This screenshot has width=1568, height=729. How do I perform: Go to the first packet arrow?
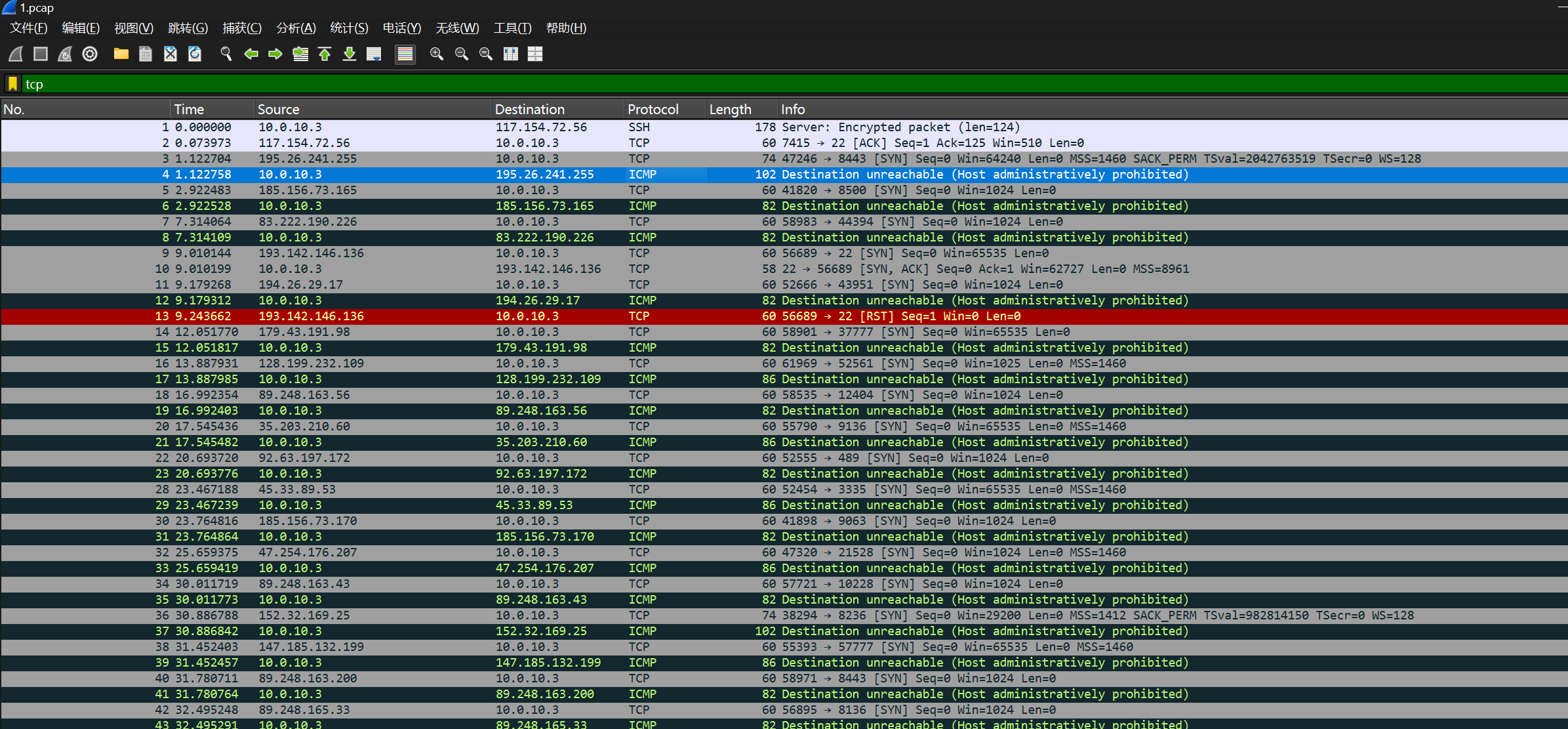(x=325, y=54)
